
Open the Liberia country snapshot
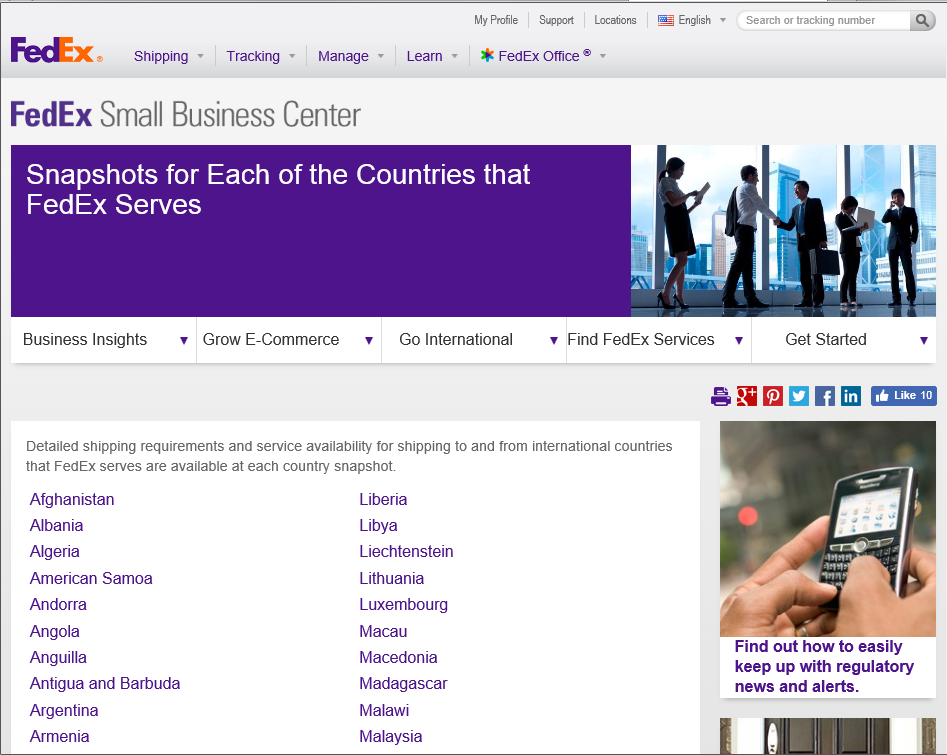point(383,500)
